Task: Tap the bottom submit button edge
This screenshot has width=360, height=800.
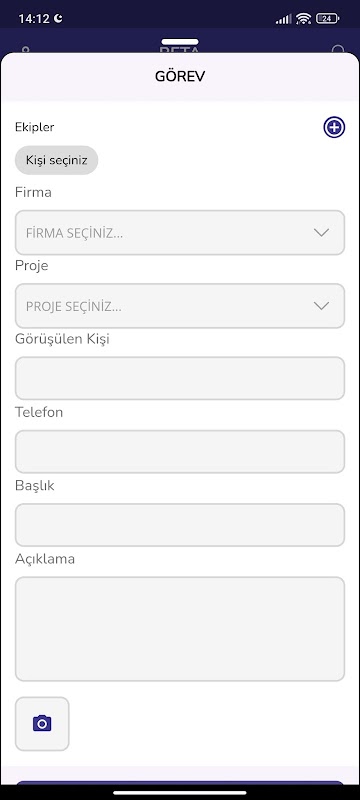Action: pyautogui.click(x=180, y=783)
